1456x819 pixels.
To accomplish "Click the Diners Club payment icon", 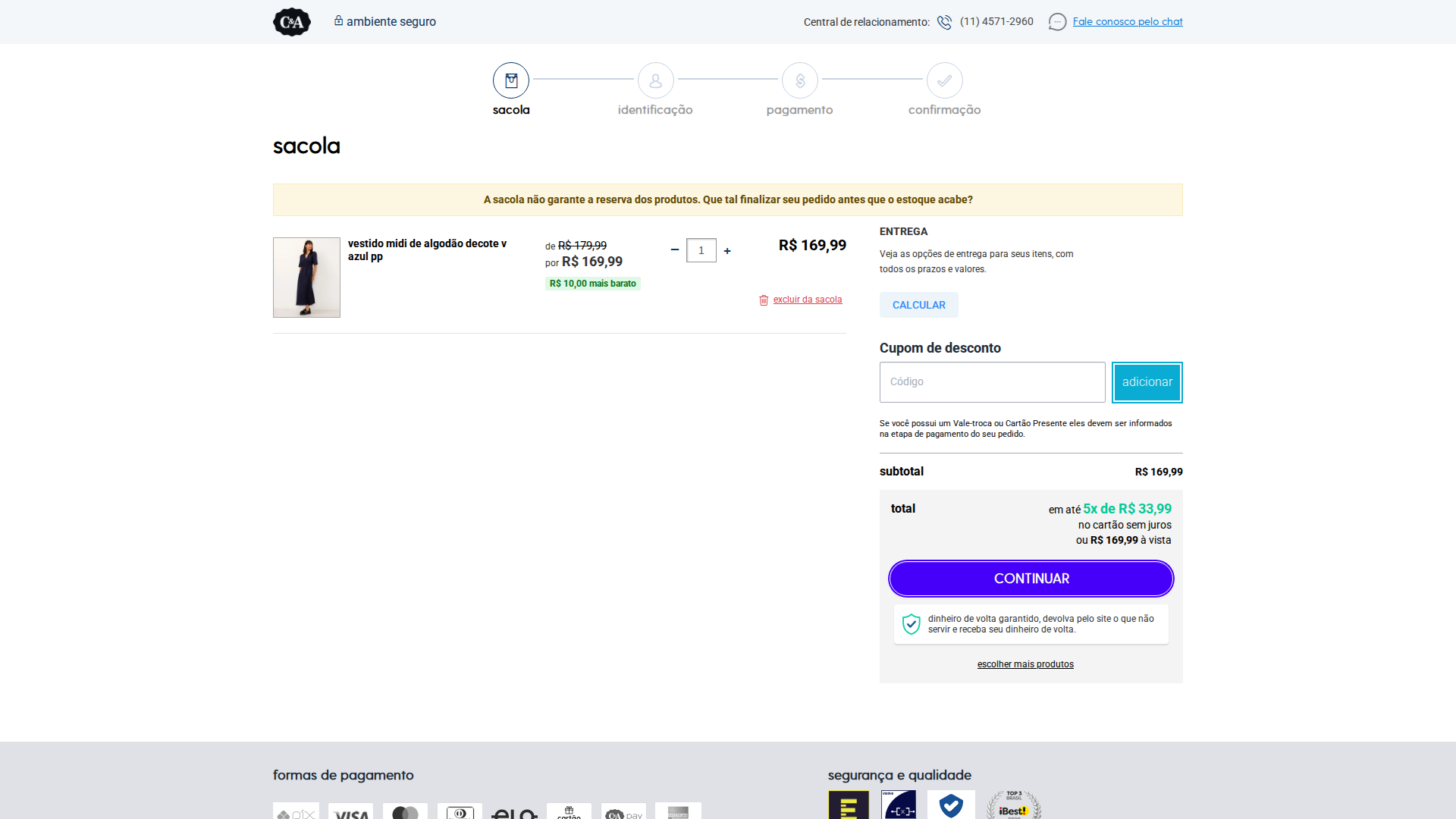I will point(460,811).
